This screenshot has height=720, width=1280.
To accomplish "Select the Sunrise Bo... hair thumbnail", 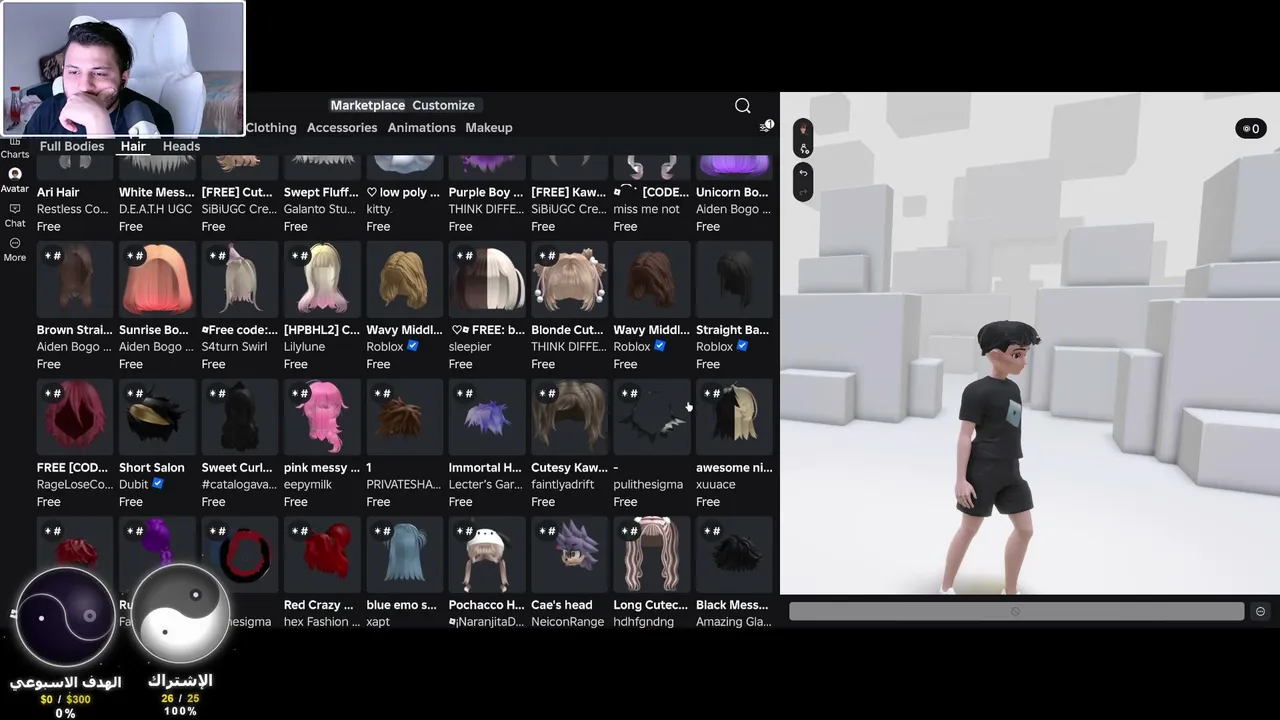I will (157, 280).
